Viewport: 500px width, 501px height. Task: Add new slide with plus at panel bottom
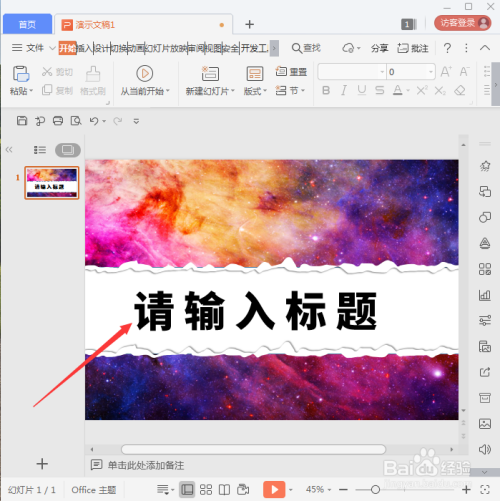tap(42, 464)
